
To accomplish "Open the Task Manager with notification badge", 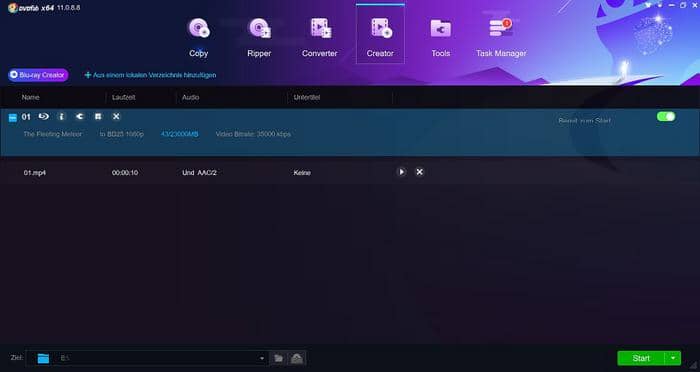I will pos(501,37).
